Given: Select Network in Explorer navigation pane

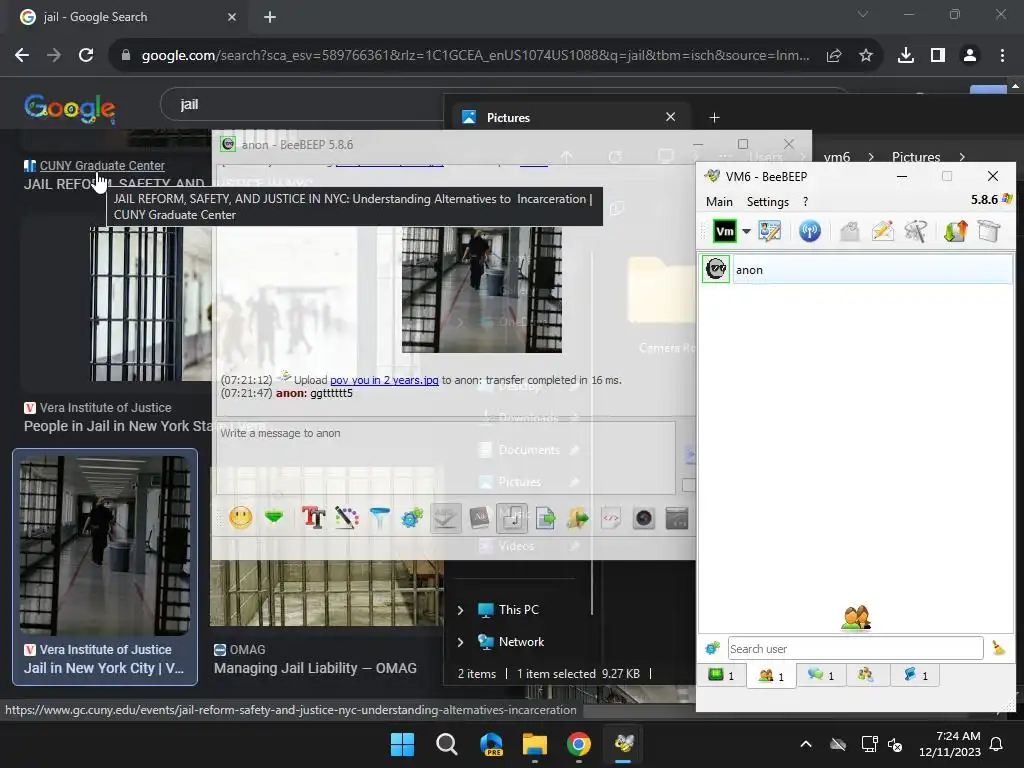Looking at the screenshot, I should coord(520,642).
